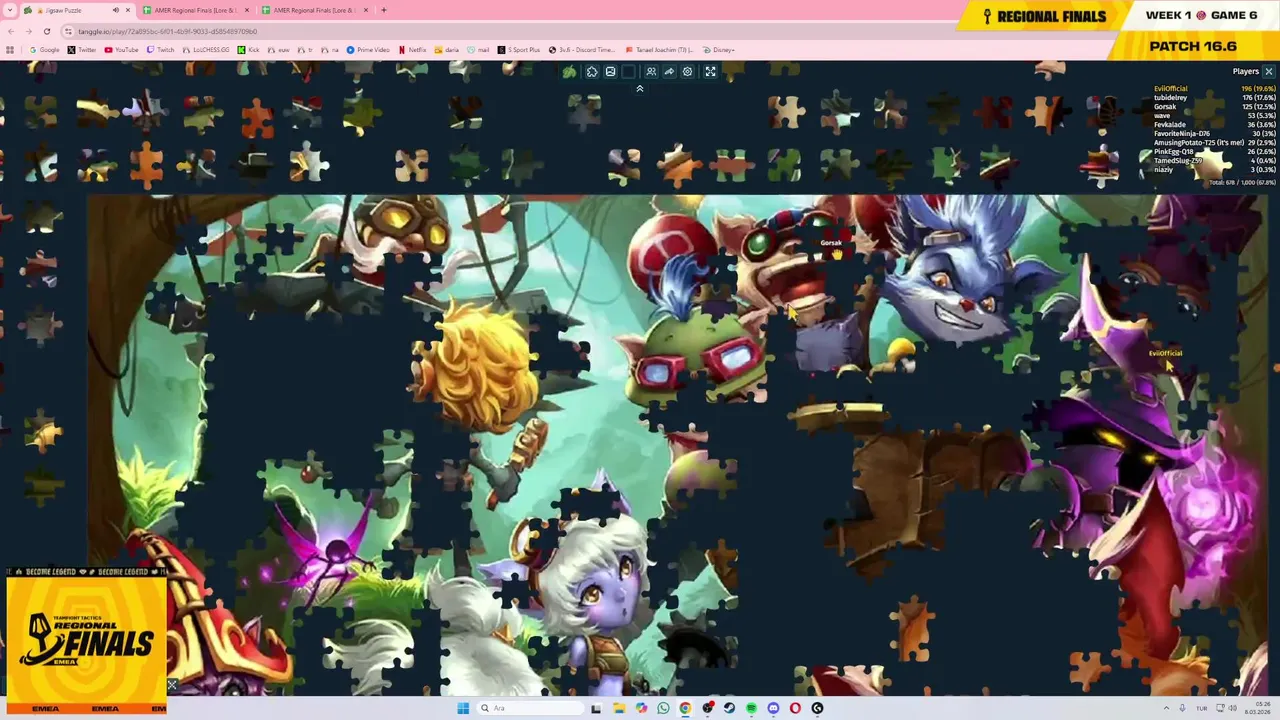View site information icon in address bar
Image resolution: width=1280 pixels, height=720 pixels.
tap(68, 31)
